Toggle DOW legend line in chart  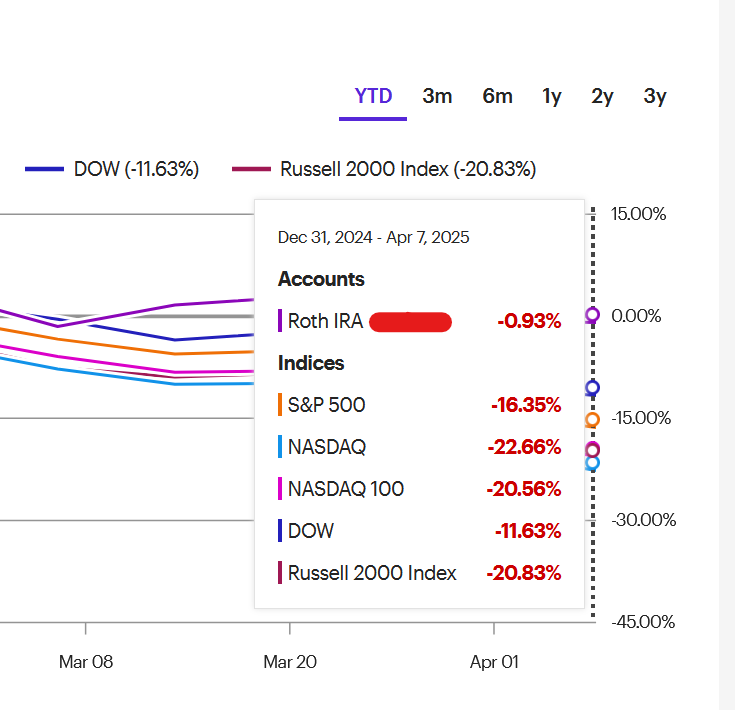click(x=112, y=169)
